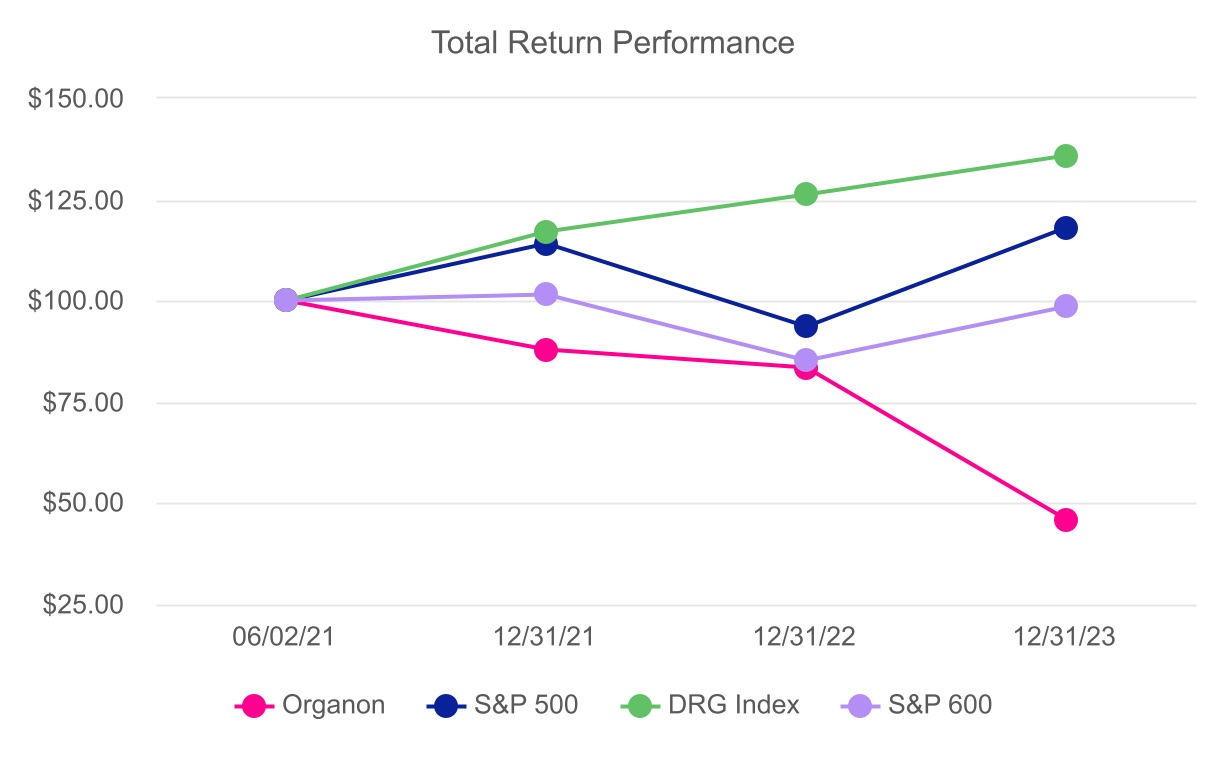Viewport: 1226px width, 760px height.
Task: Select the "S&P 600" legend text label
Action: point(940,705)
